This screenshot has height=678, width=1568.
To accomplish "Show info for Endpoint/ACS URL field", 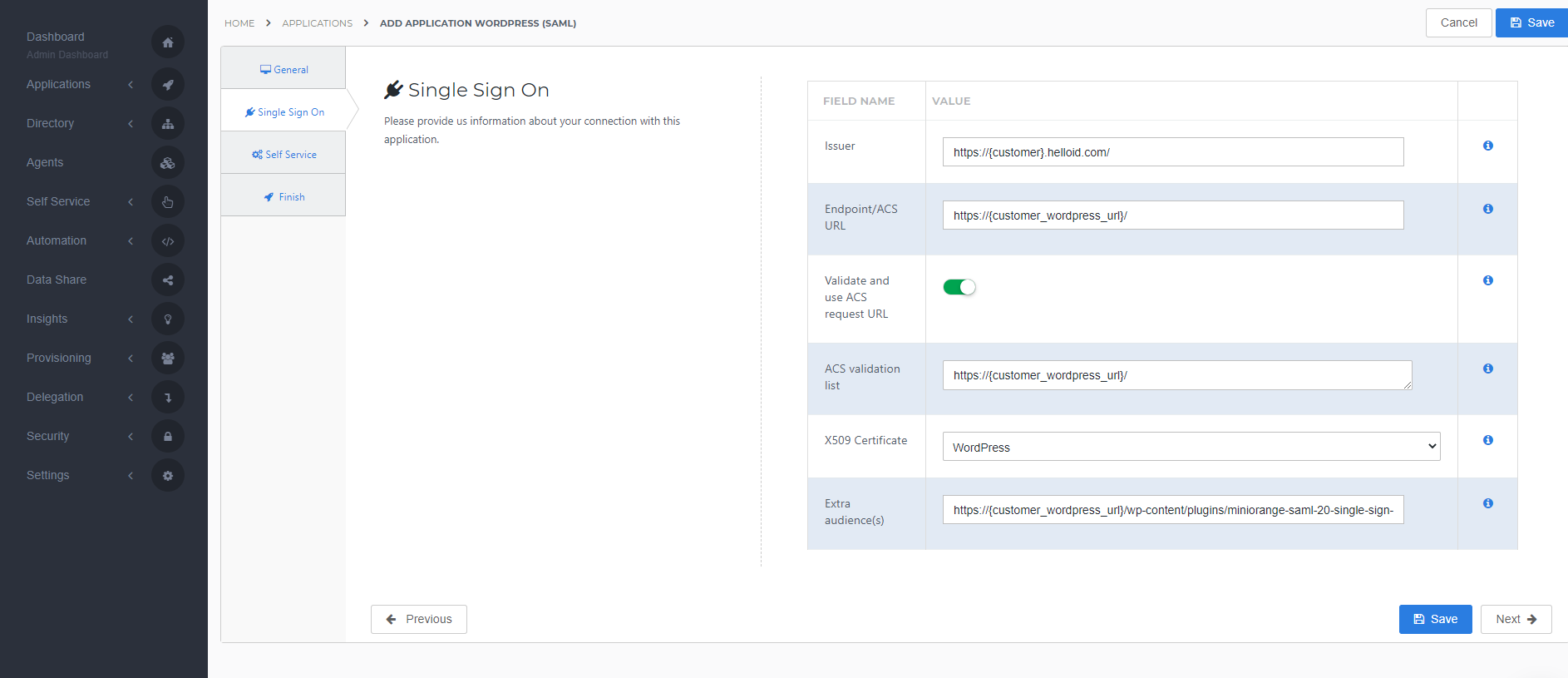I will pos(1488,209).
